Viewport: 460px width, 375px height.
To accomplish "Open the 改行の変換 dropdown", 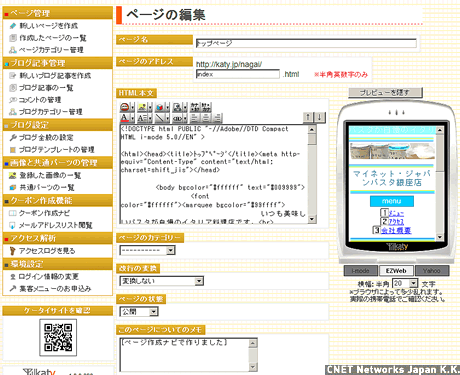I will (x=162, y=281).
